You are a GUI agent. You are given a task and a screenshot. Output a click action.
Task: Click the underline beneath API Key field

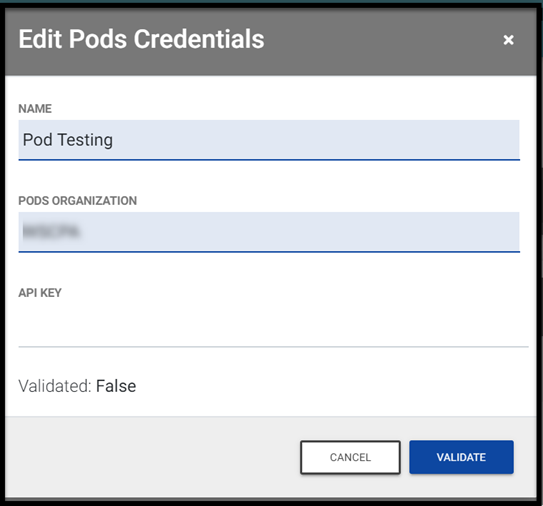(x=273, y=346)
